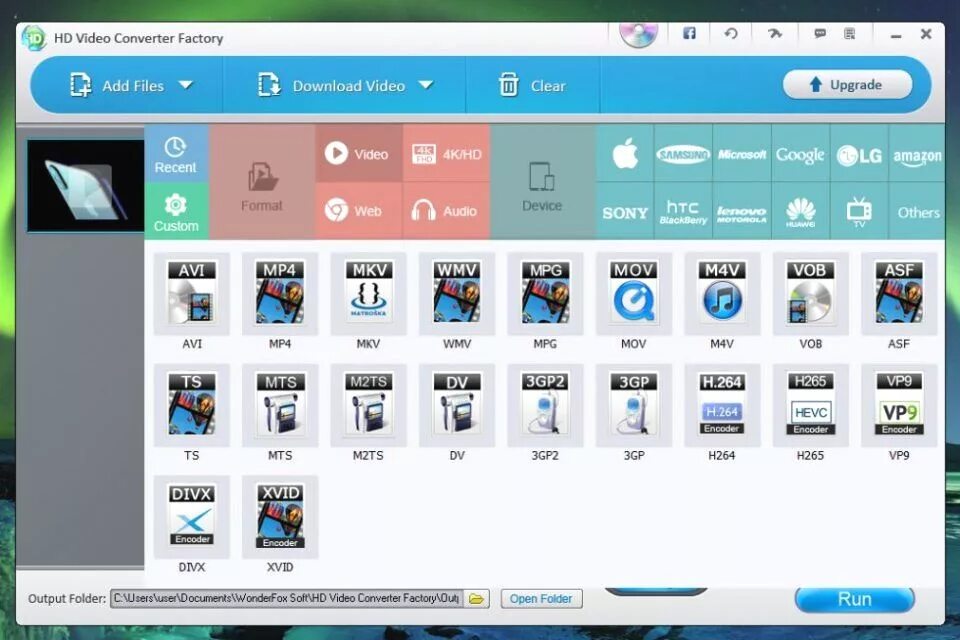Pick the M4V format icon
Viewport: 960px width, 640px height.
click(x=722, y=294)
